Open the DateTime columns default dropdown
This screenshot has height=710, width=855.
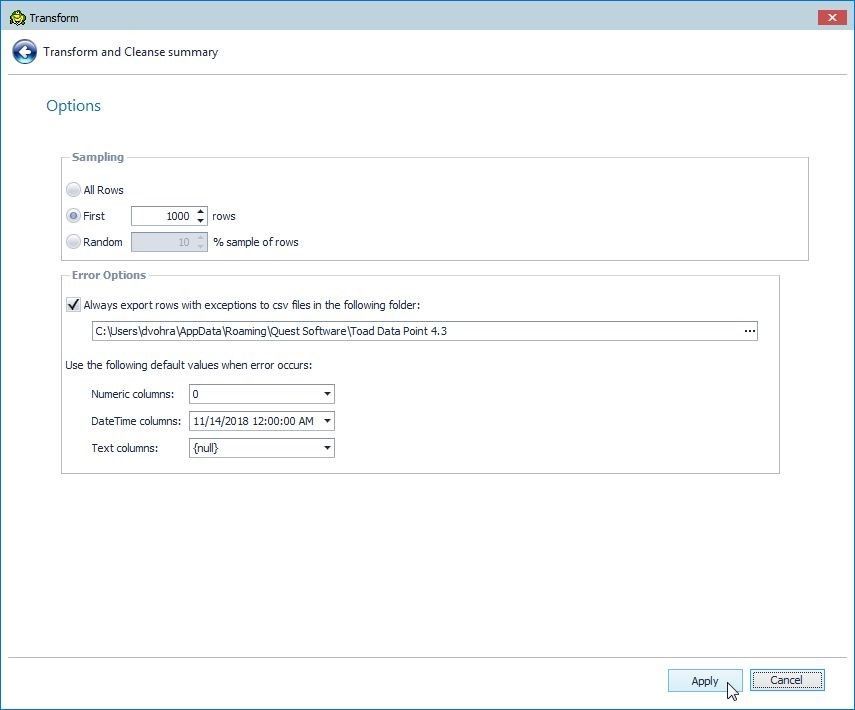327,421
